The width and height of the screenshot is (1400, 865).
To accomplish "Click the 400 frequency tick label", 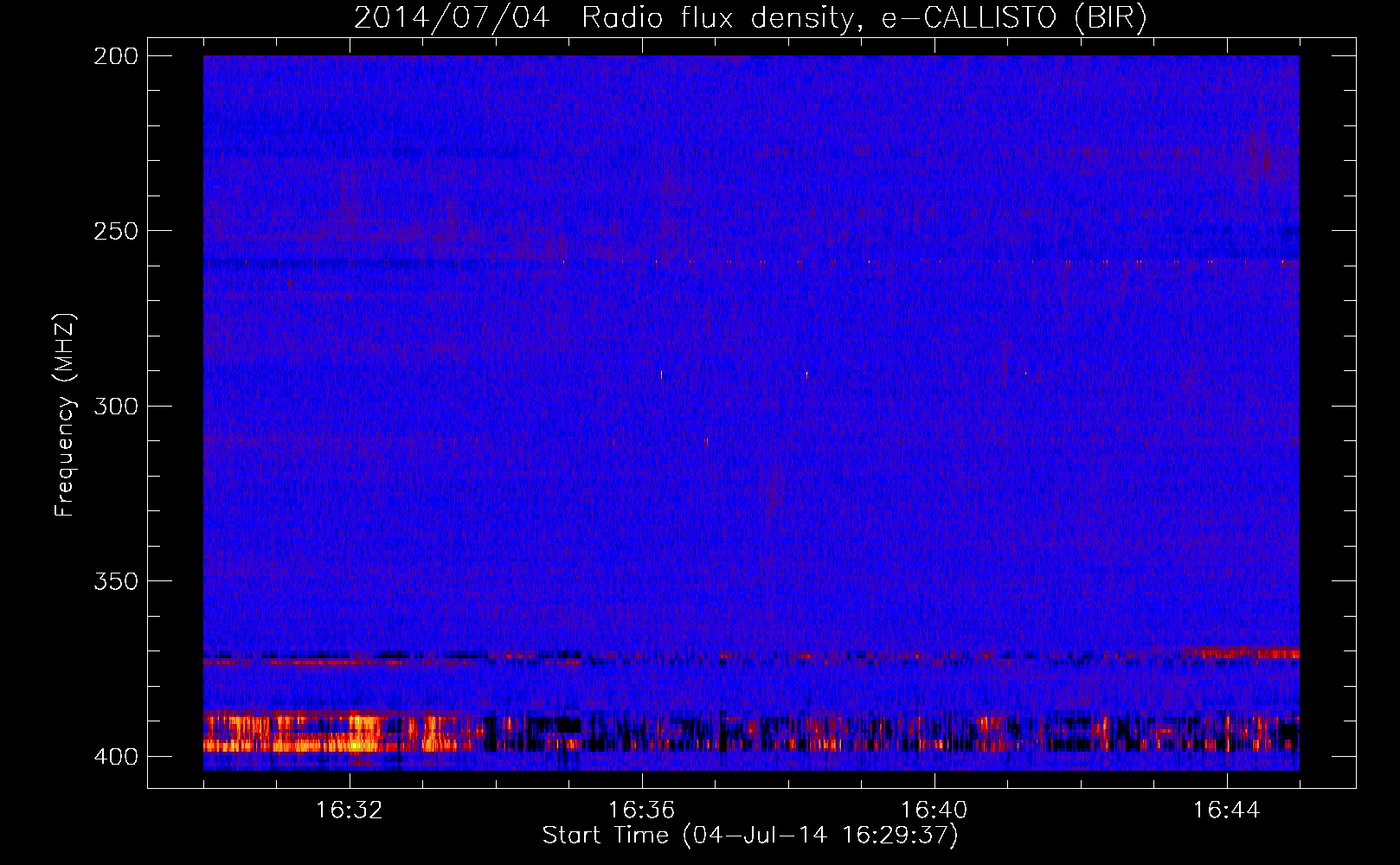I will pyautogui.click(x=116, y=756).
